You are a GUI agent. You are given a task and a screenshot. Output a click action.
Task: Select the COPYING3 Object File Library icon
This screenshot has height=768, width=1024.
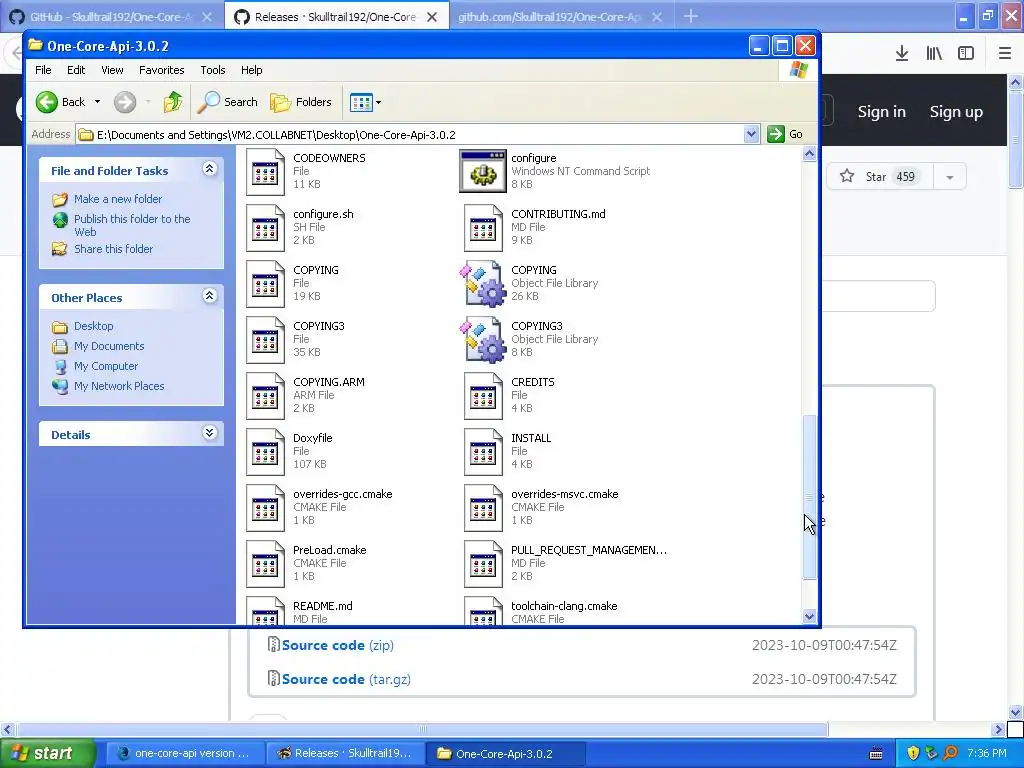tap(483, 340)
